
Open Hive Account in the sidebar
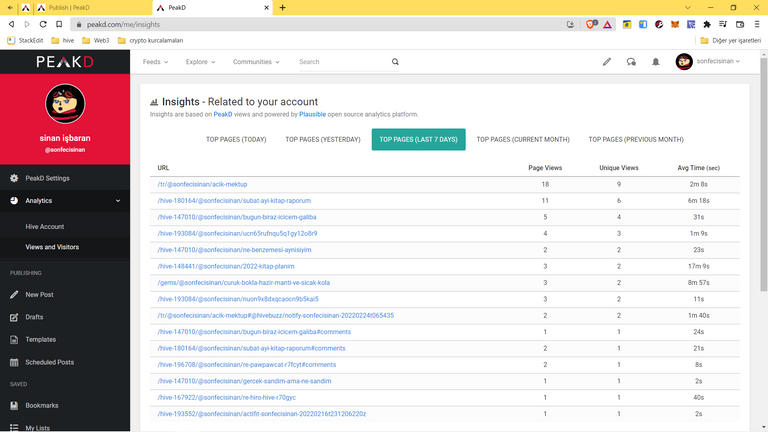click(x=45, y=227)
